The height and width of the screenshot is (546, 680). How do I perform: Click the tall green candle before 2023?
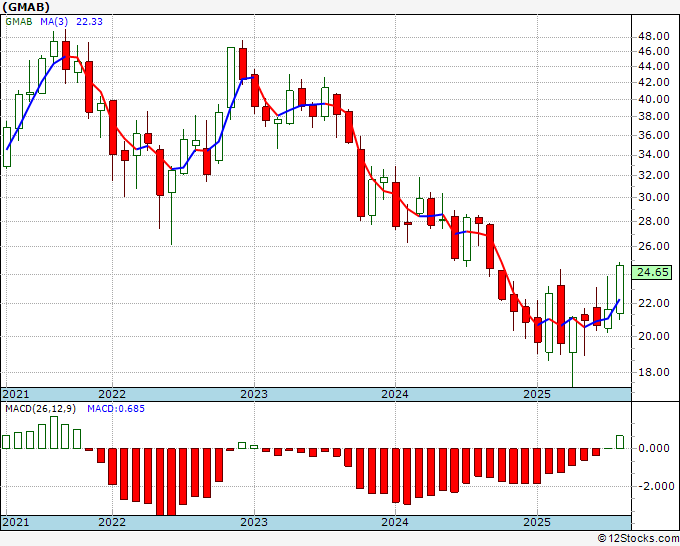click(231, 78)
